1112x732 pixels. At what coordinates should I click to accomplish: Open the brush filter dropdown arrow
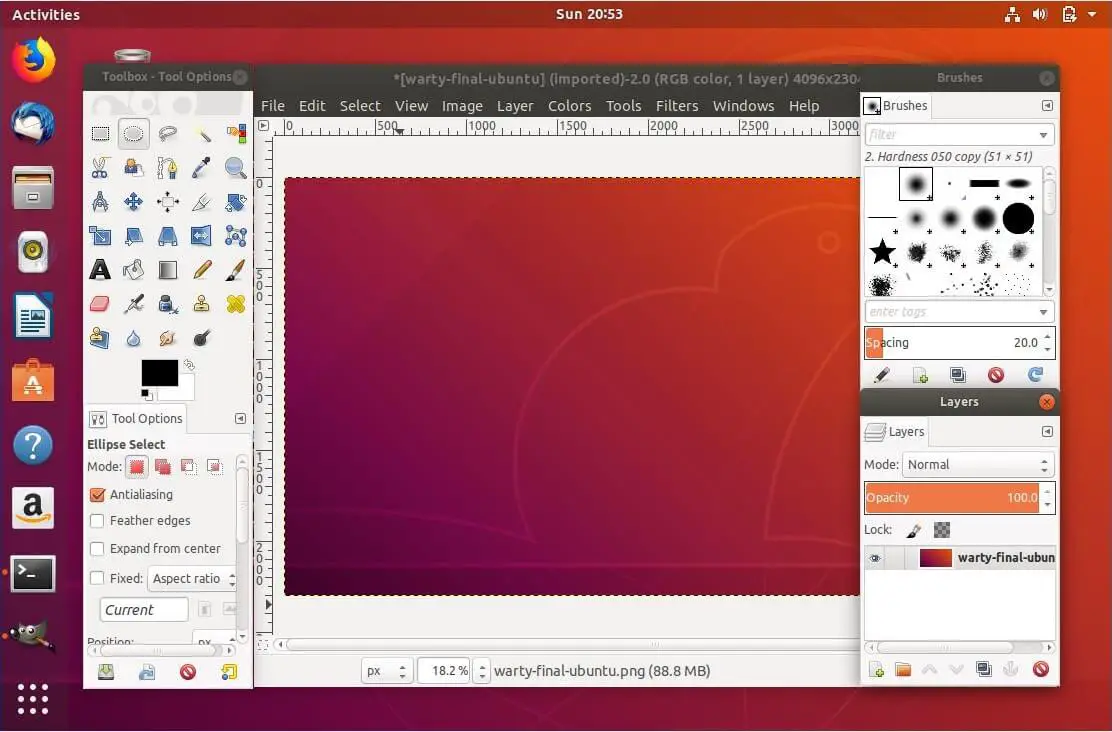1043,135
